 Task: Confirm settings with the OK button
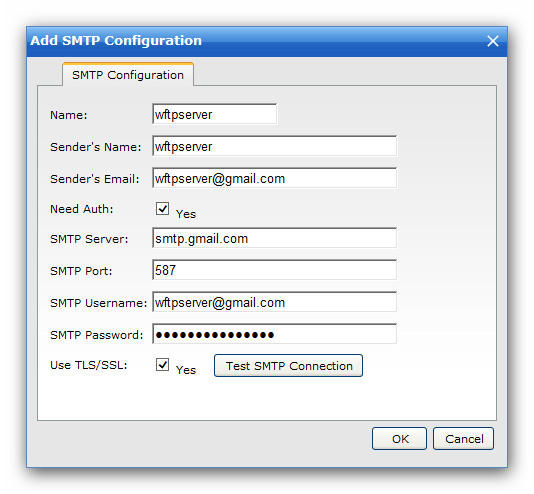399,439
